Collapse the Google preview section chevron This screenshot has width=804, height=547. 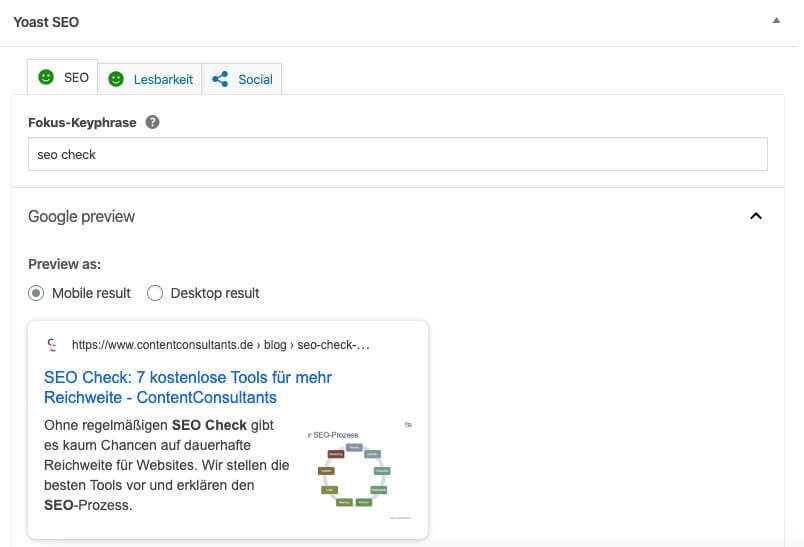(x=756, y=216)
